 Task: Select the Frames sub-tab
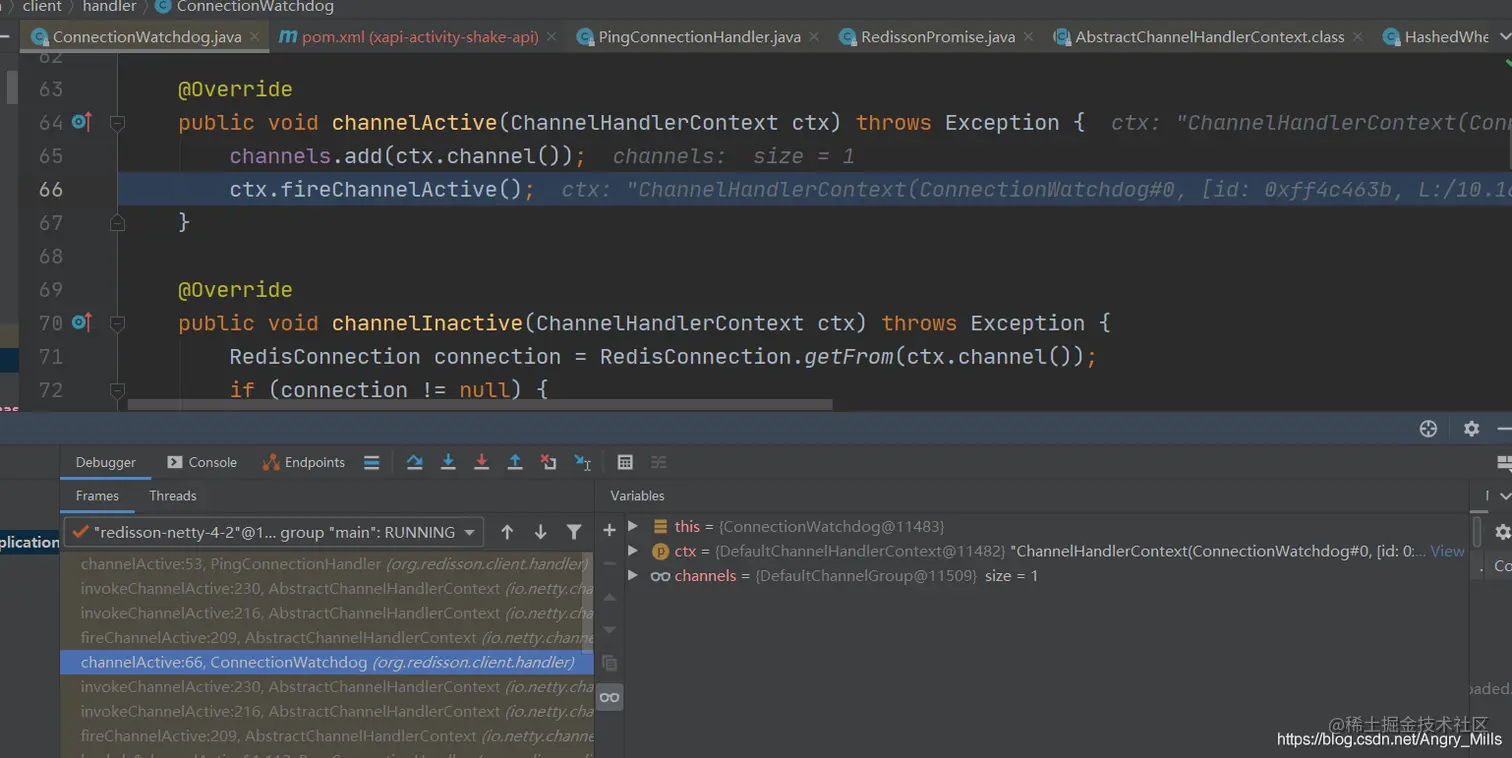click(97, 496)
